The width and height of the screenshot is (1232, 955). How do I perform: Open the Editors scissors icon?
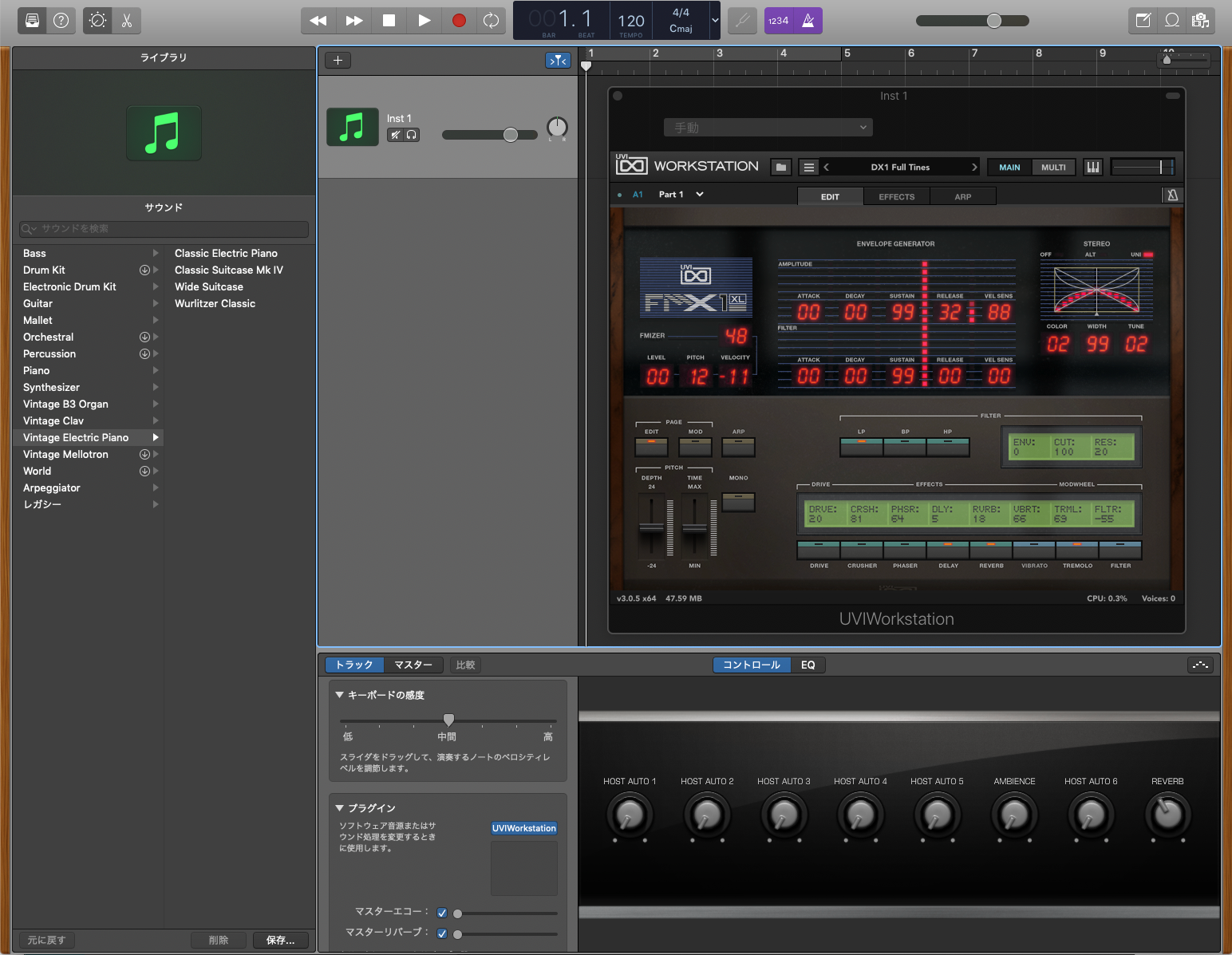(x=127, y=21)
